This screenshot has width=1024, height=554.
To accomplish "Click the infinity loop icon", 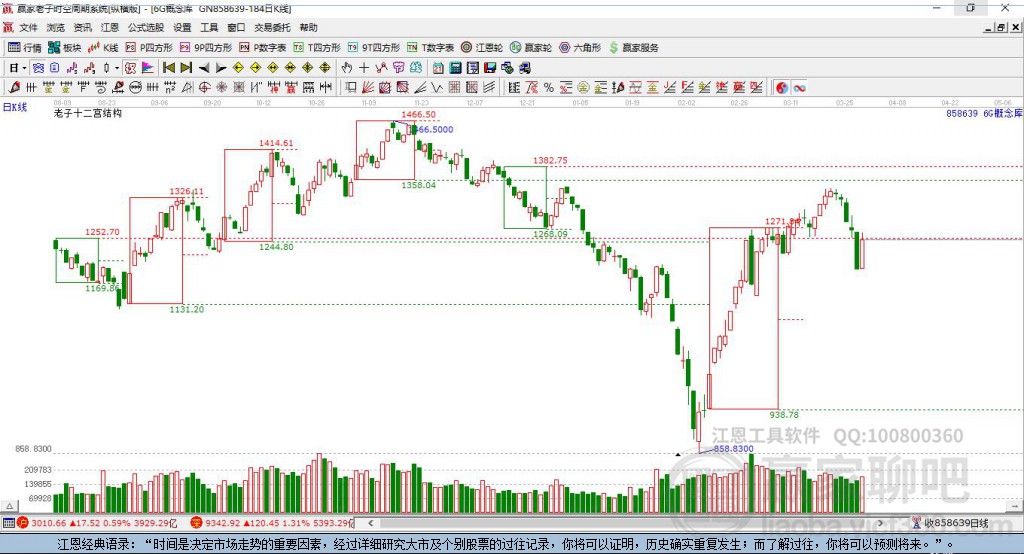I will [798, 88].
